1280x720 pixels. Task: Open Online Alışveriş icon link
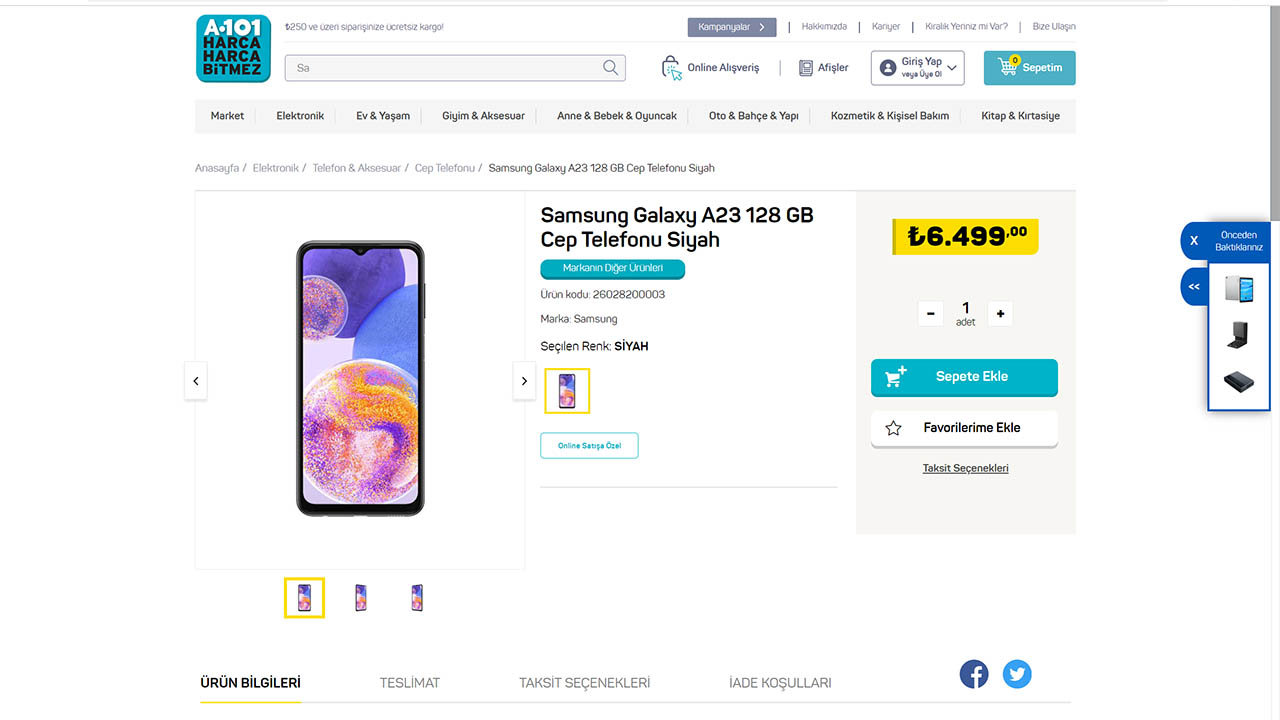coord(671,68)
